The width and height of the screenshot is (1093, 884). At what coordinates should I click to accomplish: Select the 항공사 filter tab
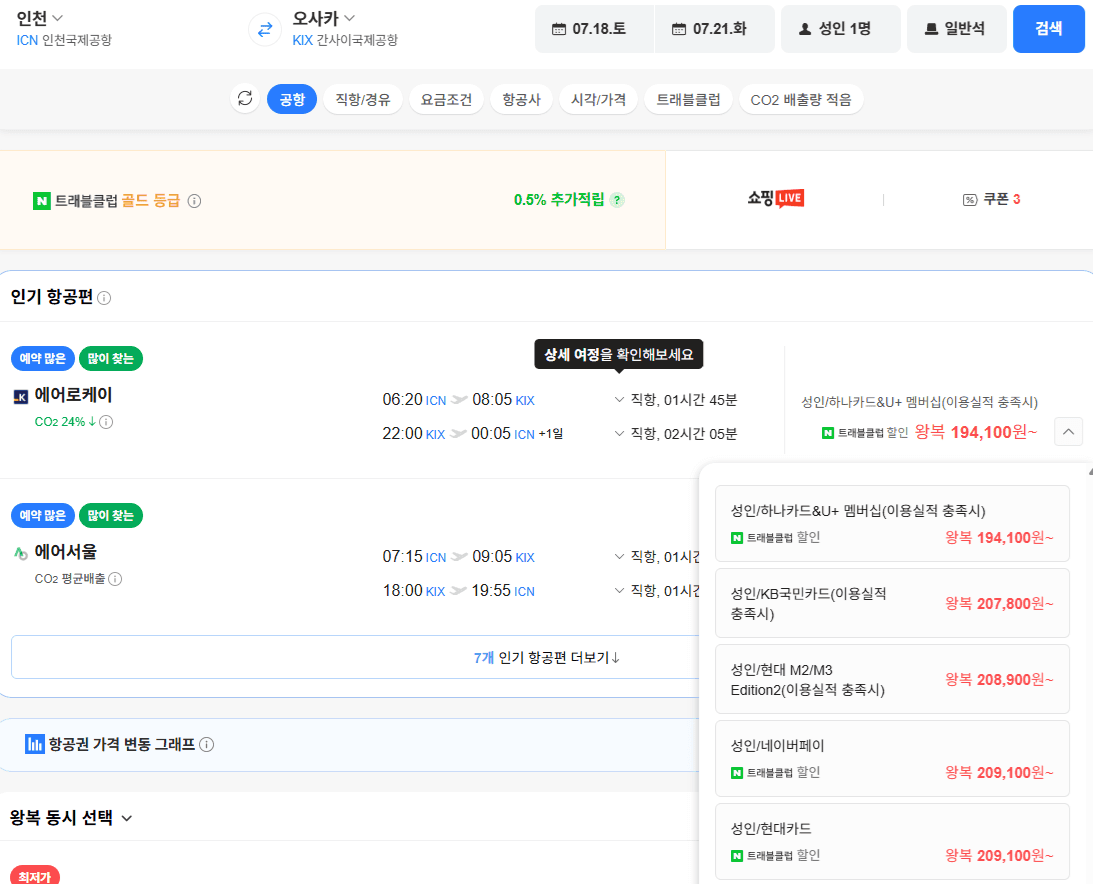point(521,99)
